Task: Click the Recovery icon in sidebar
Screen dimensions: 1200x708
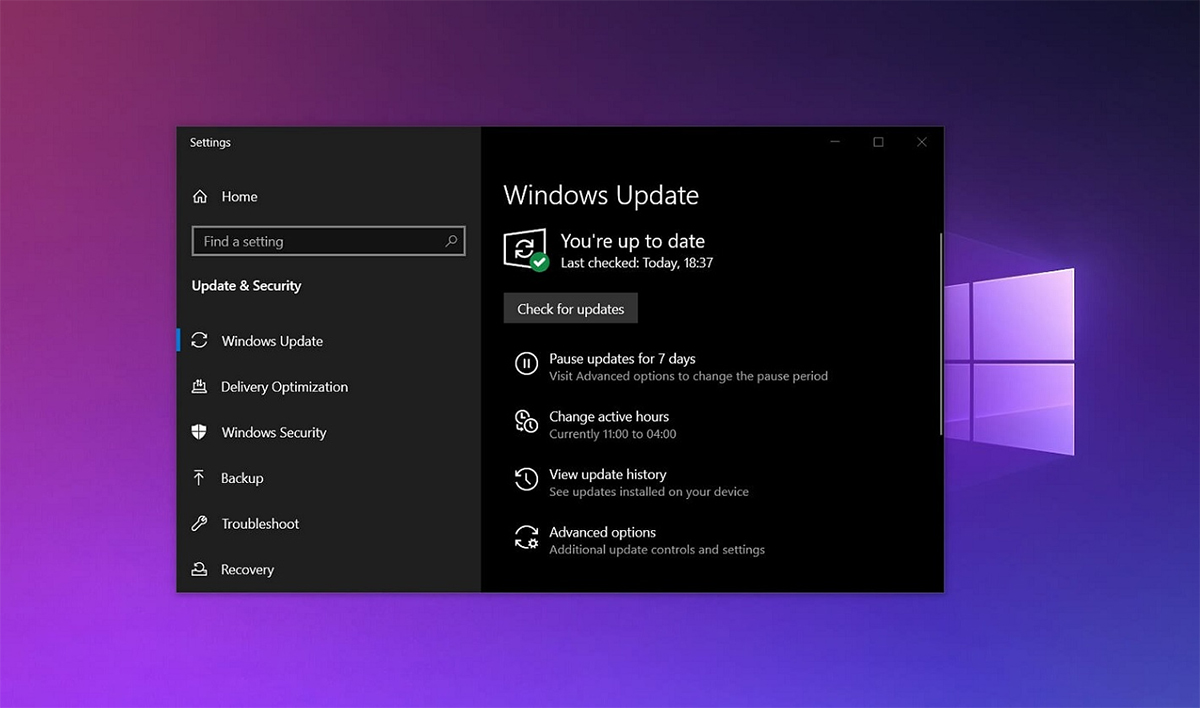Action: 200,570
